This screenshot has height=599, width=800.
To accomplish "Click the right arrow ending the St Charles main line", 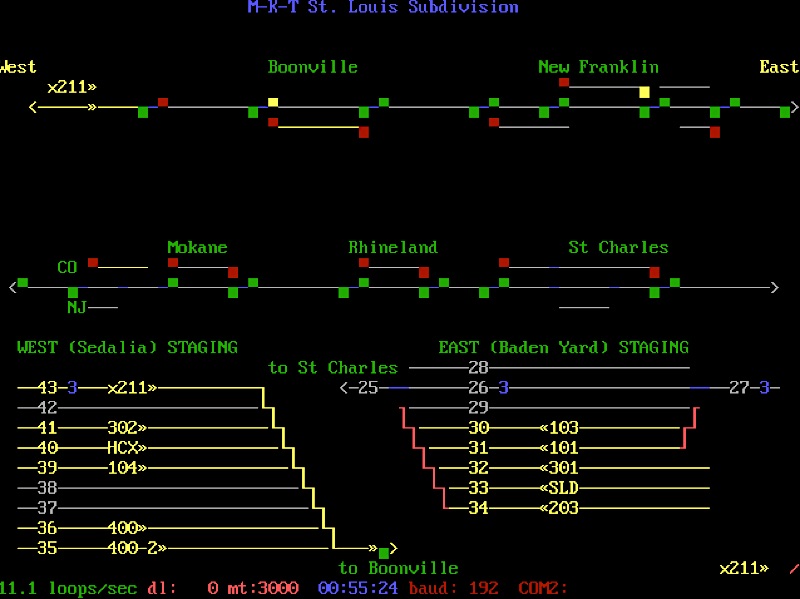I will (x=774, y=287).
